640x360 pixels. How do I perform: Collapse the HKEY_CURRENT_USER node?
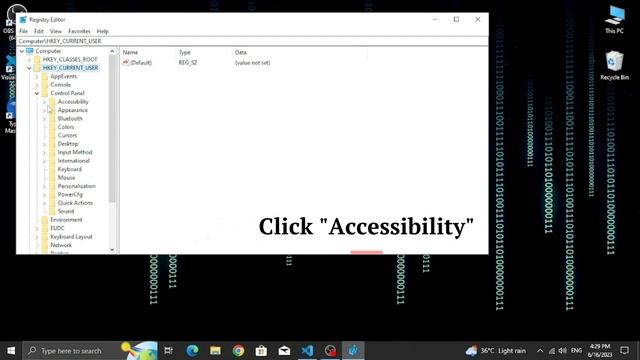pyautogui.click(x=29, y=68)
